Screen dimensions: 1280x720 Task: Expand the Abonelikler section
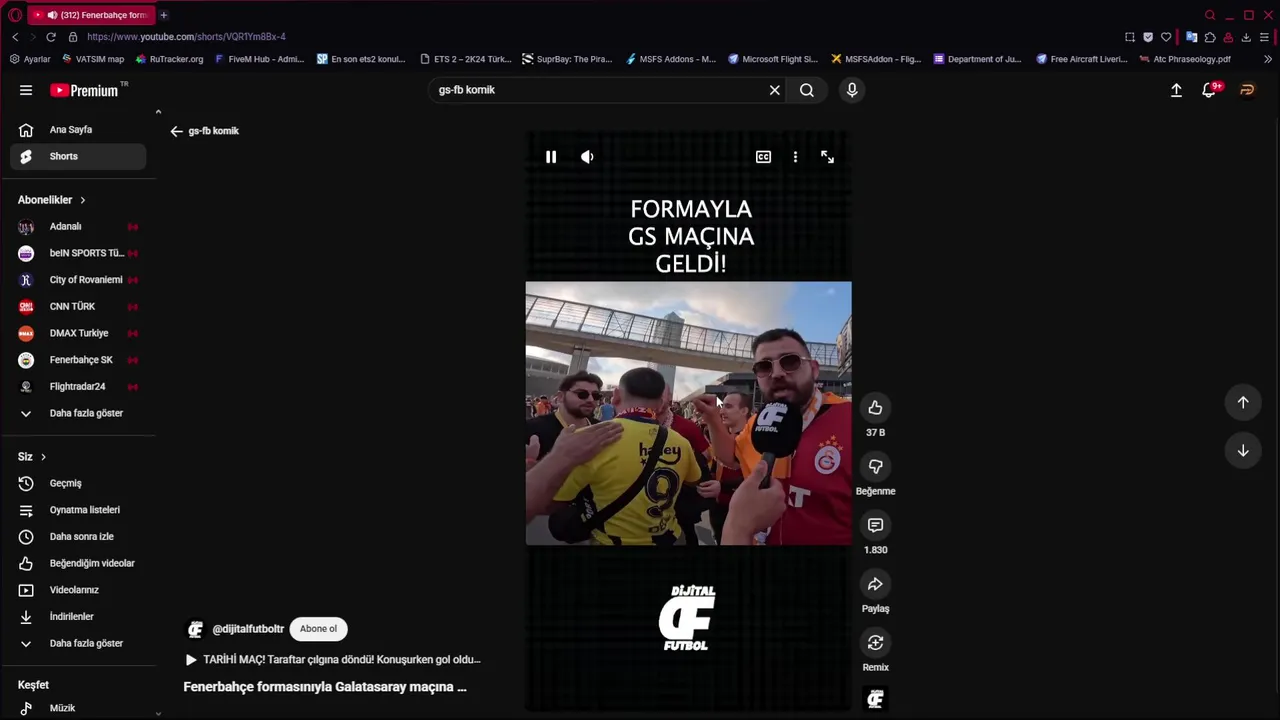pos(52,200)
